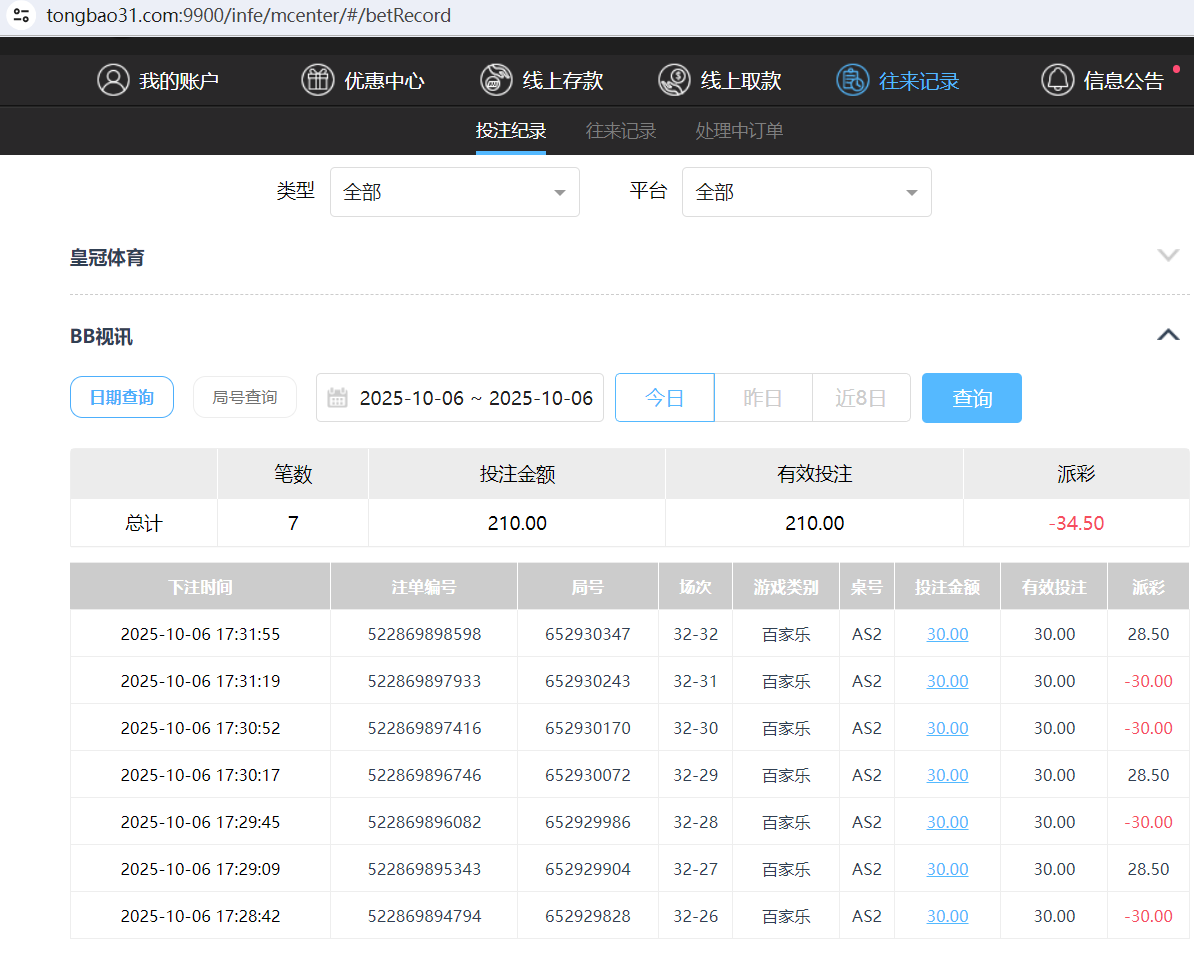Open 我的账户 via its account icon
This screenshot has height=960, width=1194.
[x=113, y=80]
